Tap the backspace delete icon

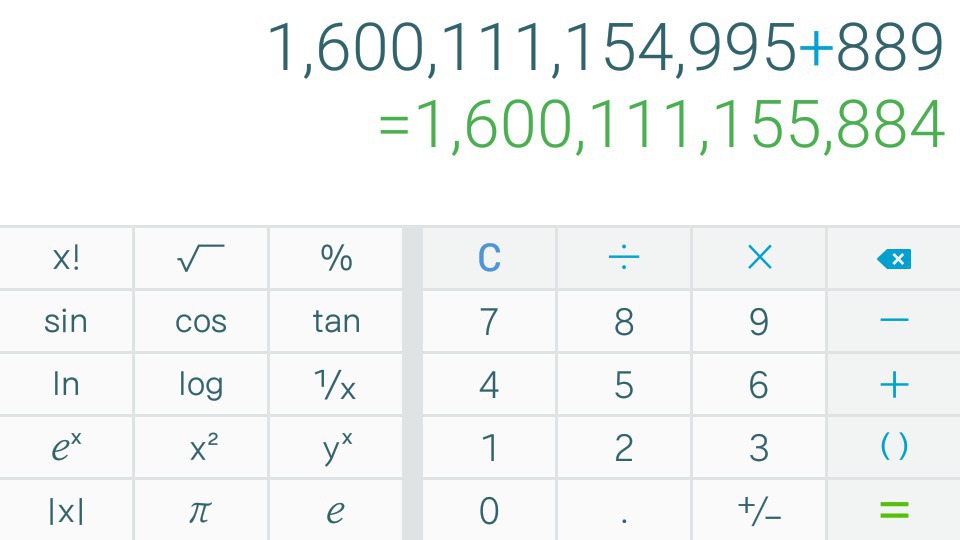tap(894, 259)
